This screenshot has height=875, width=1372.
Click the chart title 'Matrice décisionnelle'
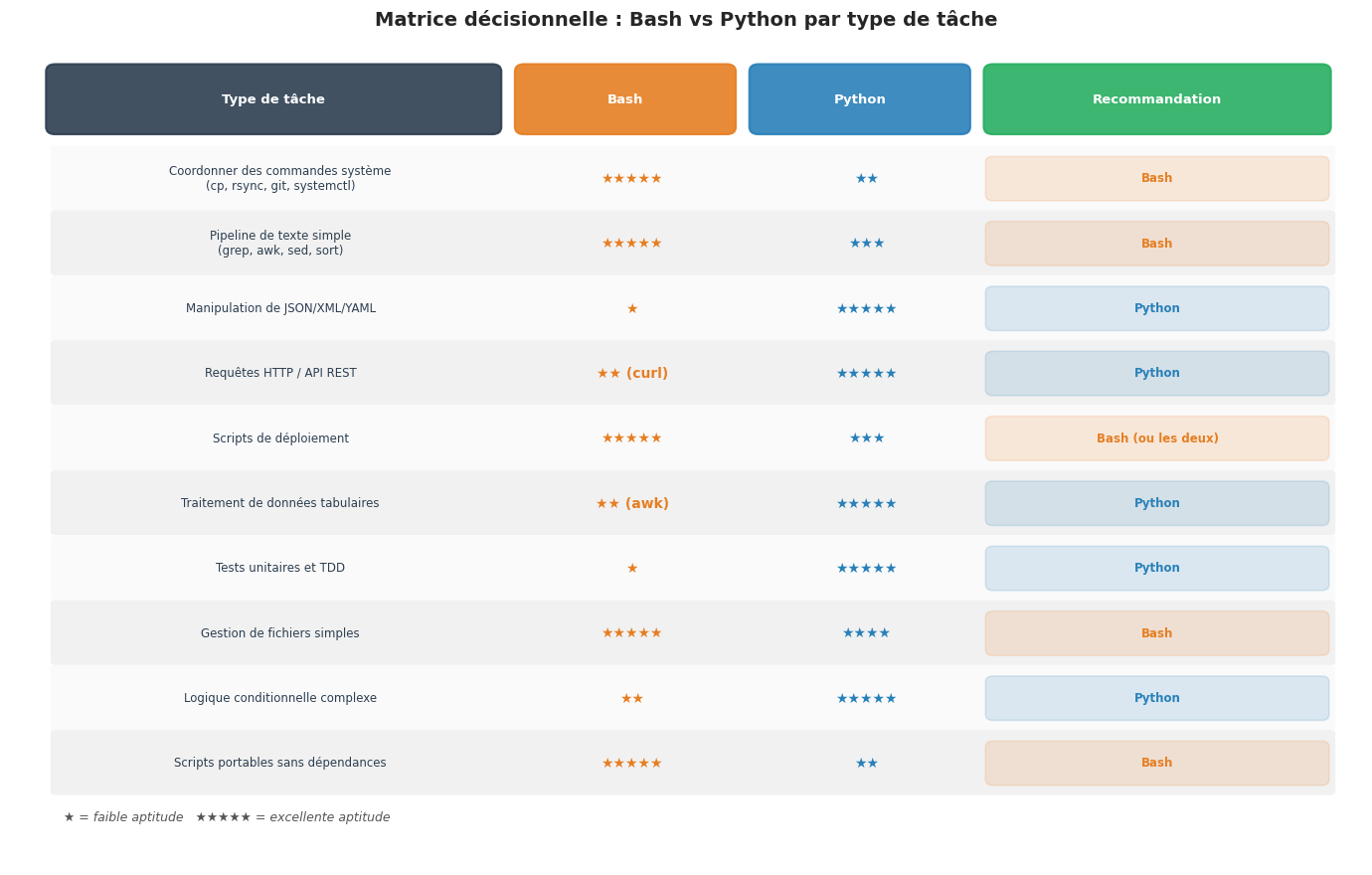[685, 20]
